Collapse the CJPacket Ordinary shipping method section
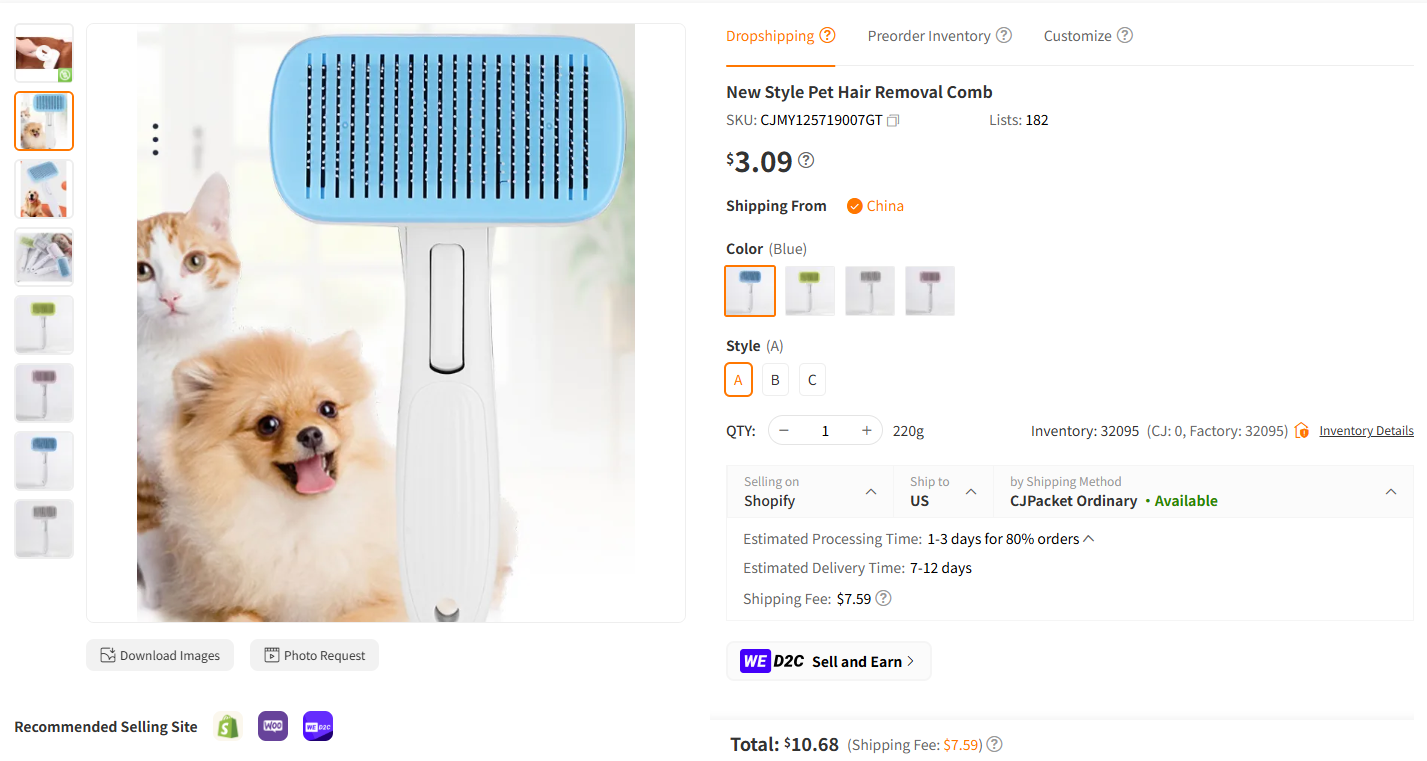Screen dimensions: 1427x761 coord(1390,491)
